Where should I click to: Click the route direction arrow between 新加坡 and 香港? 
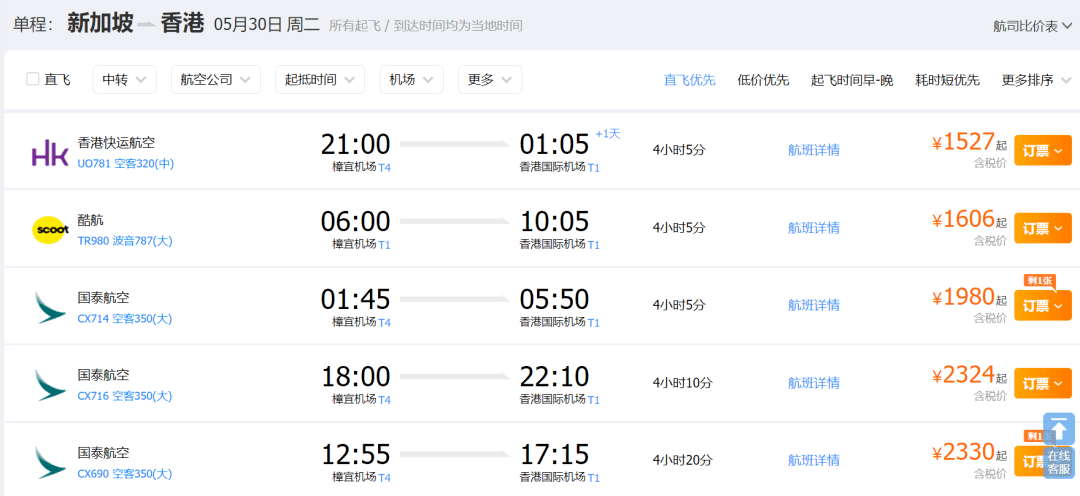coord(147,25)
